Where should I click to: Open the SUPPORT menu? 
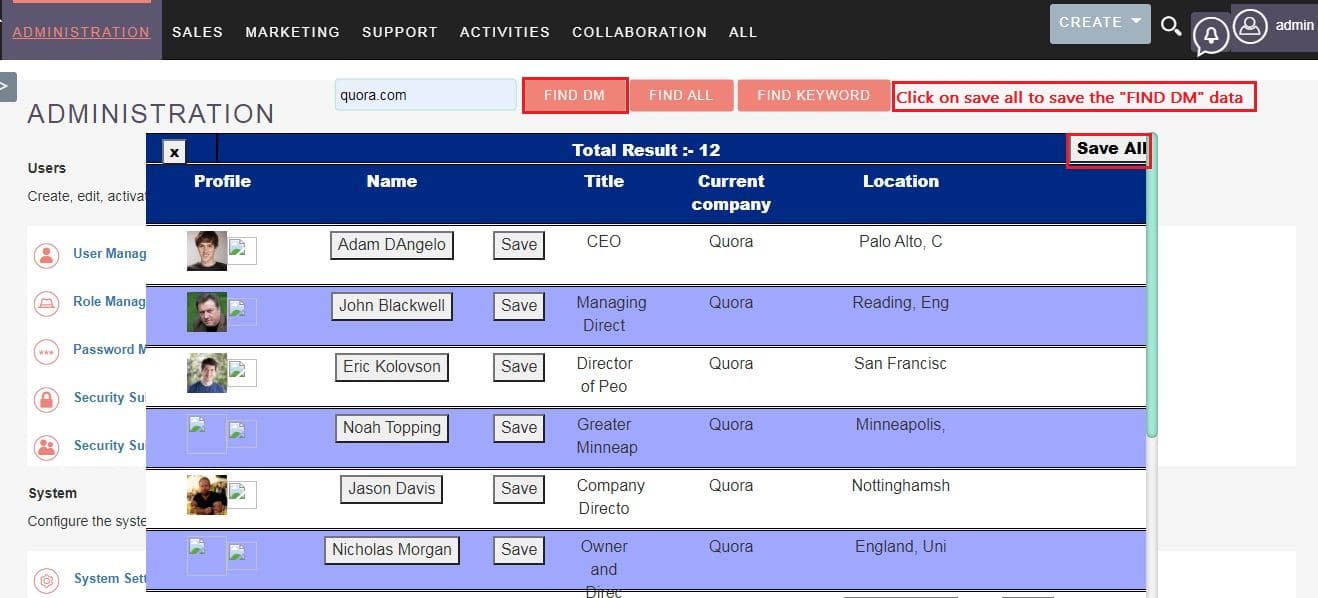point(399,32)
